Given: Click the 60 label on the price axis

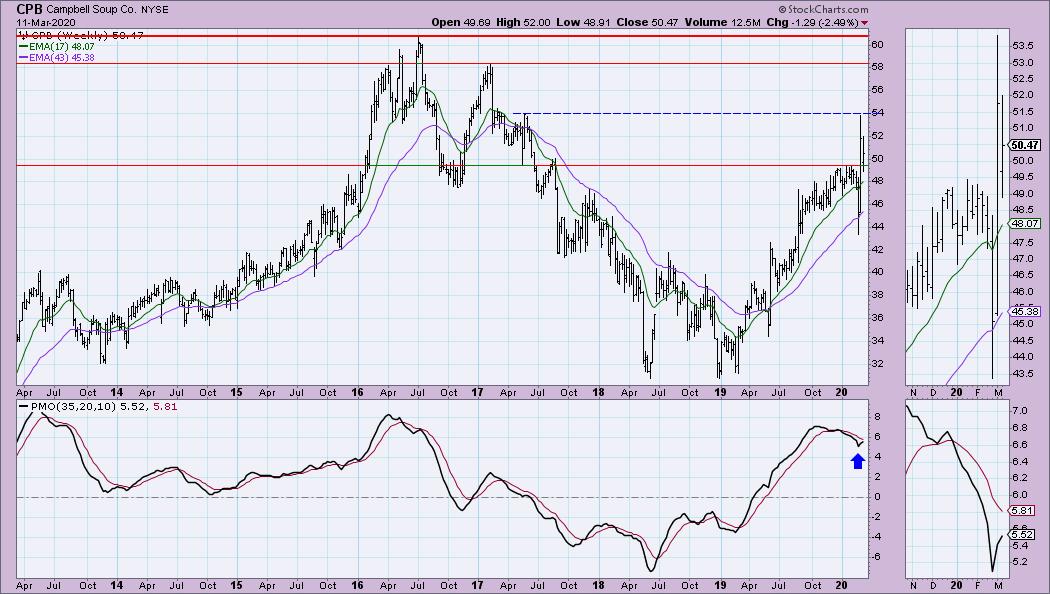Looking at the screenshot, I should tap(877, 44).
